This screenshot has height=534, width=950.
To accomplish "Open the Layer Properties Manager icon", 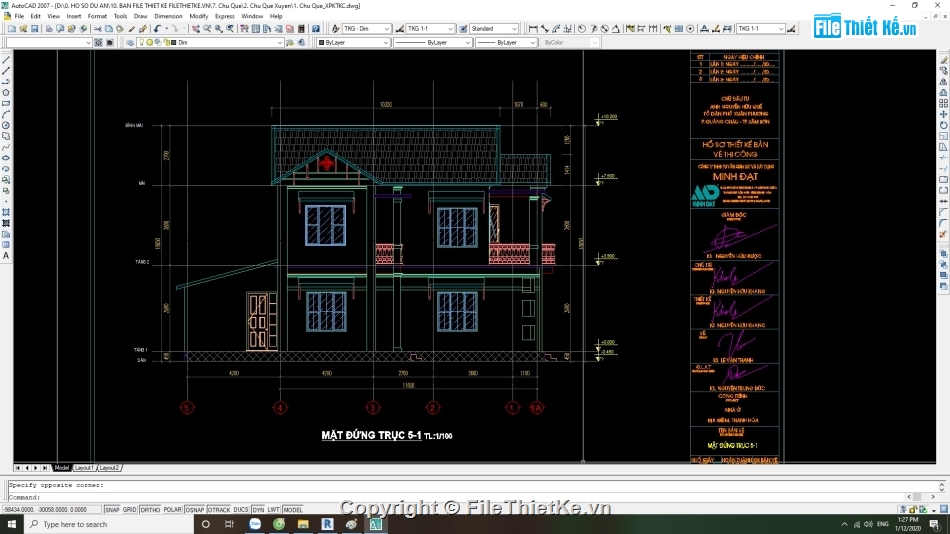I will [130, 42].
